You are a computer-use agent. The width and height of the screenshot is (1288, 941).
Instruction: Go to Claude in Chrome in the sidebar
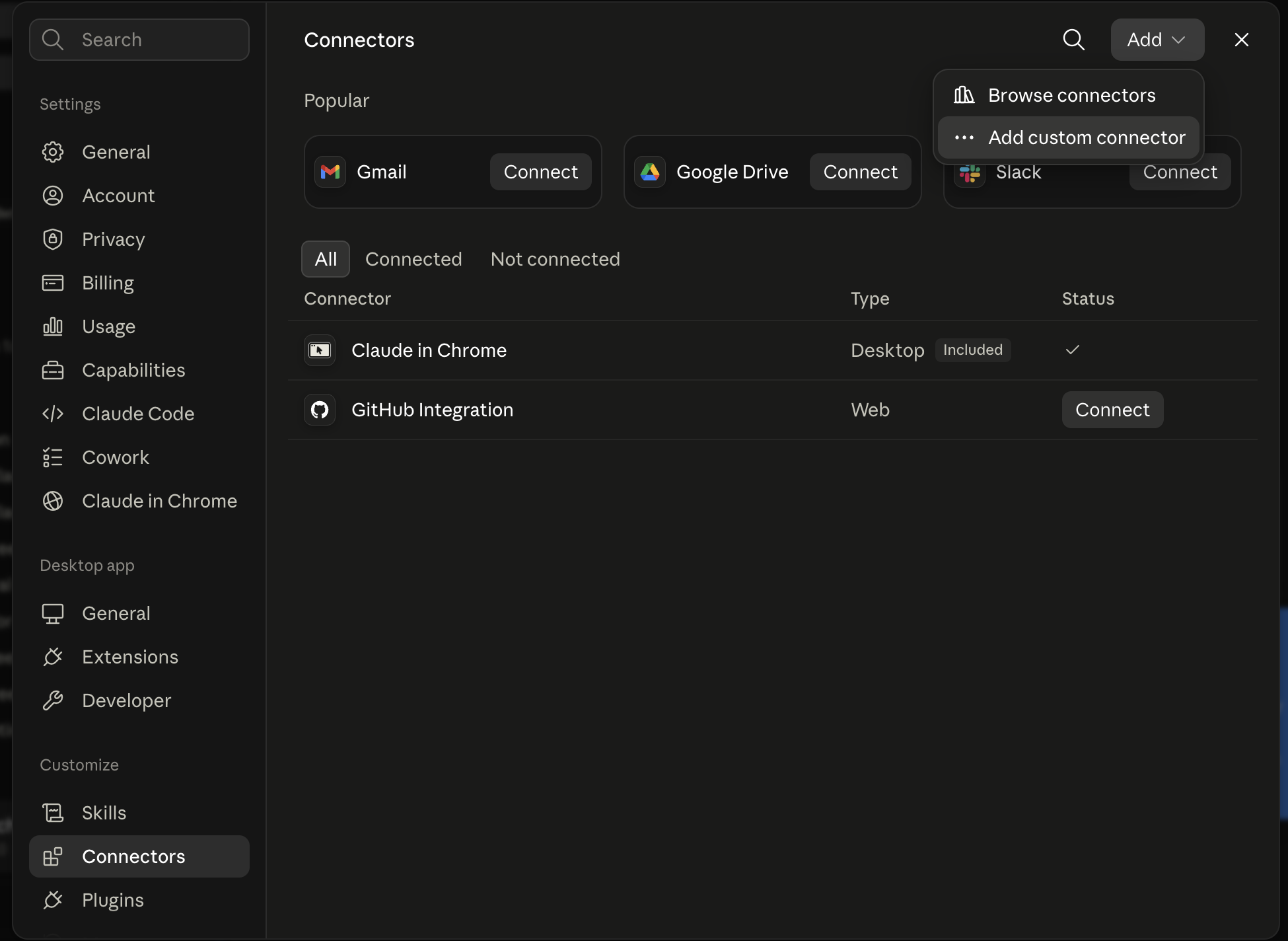tap(139, 501)
